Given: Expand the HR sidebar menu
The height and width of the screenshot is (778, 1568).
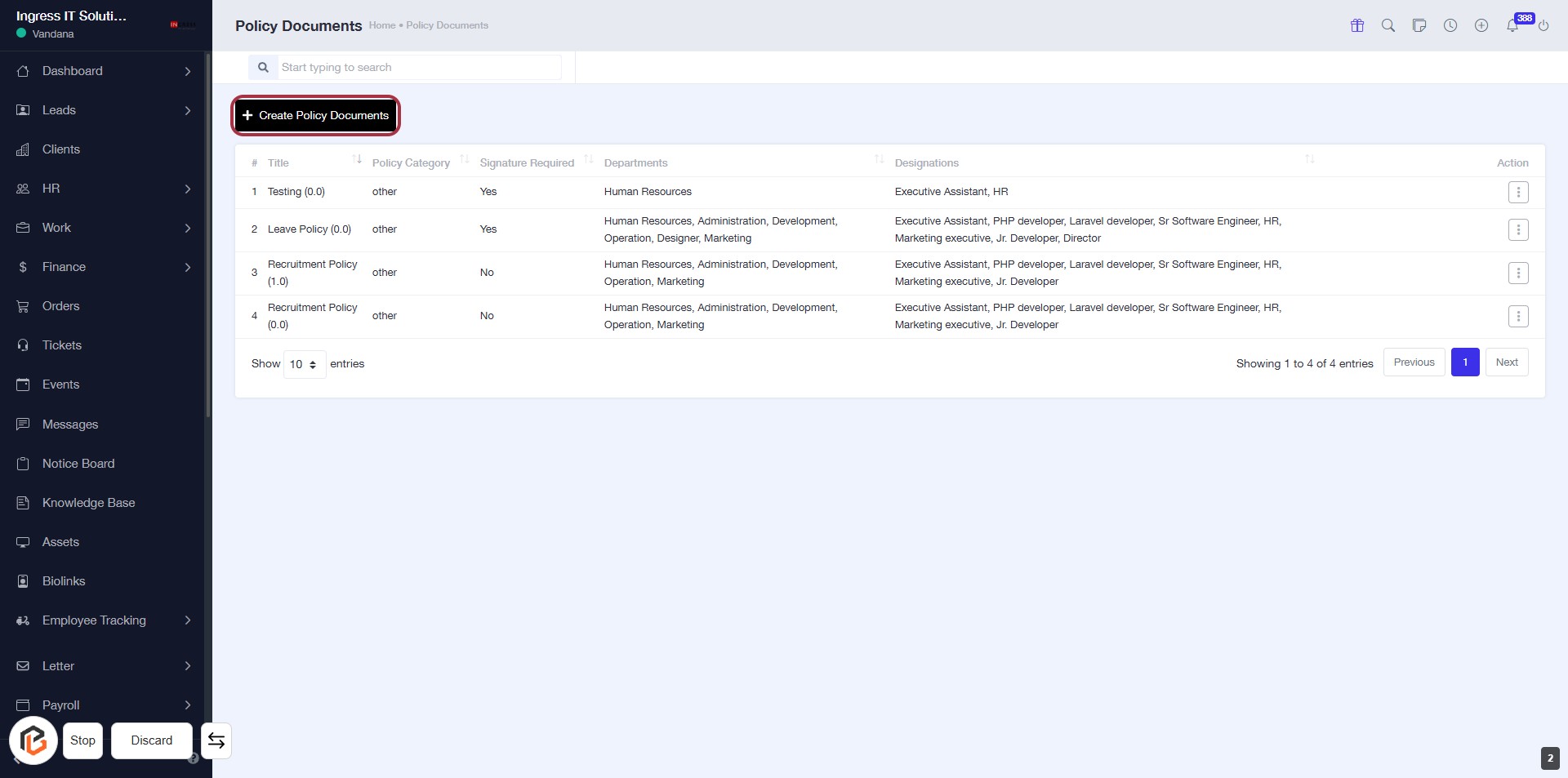Looking at the screenshot, I should pos(105,189).
